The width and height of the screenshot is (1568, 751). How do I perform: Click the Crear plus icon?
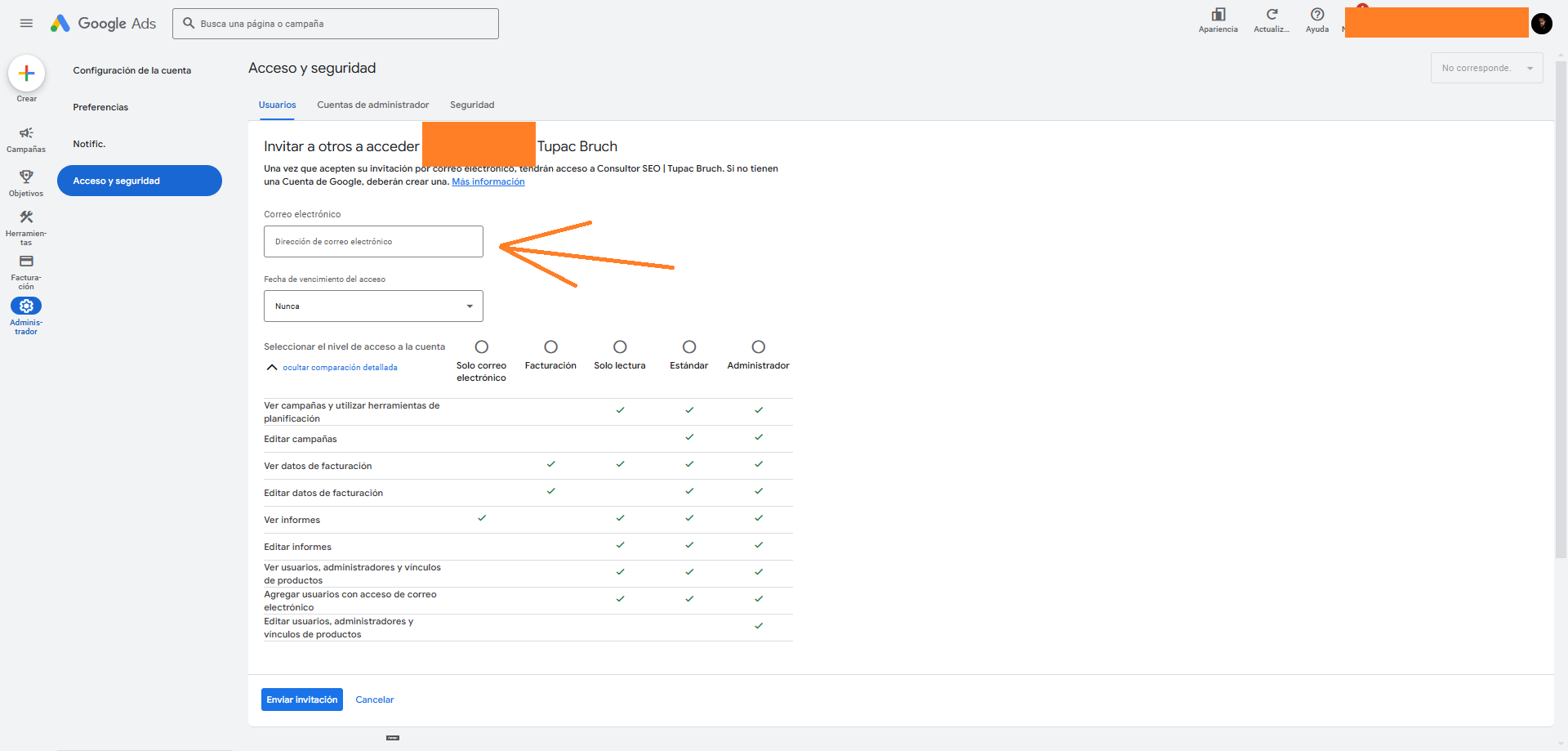click(26, 74)
